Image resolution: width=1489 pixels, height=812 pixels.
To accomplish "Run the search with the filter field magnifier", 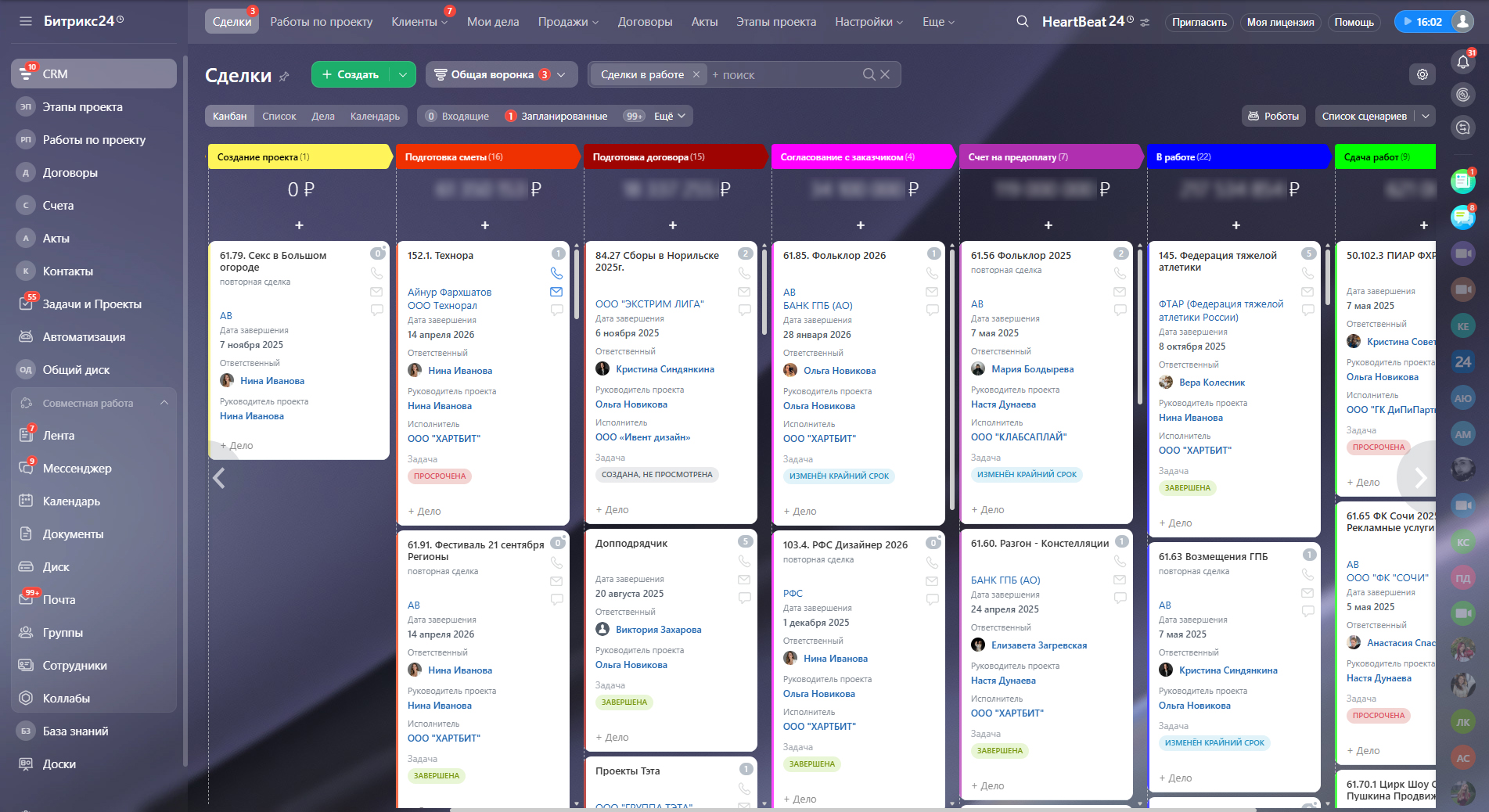I will click(x=869, y=74).
